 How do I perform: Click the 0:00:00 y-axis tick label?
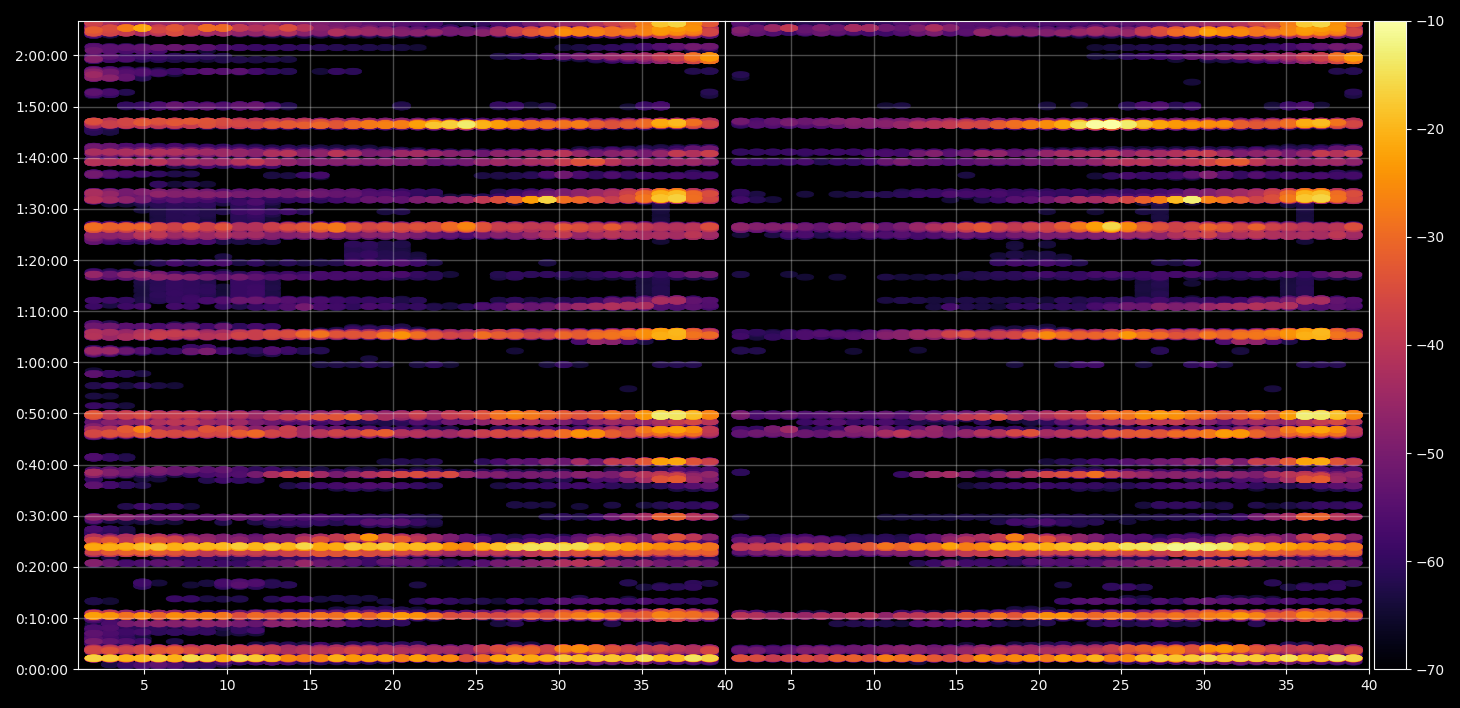[41, 669]
